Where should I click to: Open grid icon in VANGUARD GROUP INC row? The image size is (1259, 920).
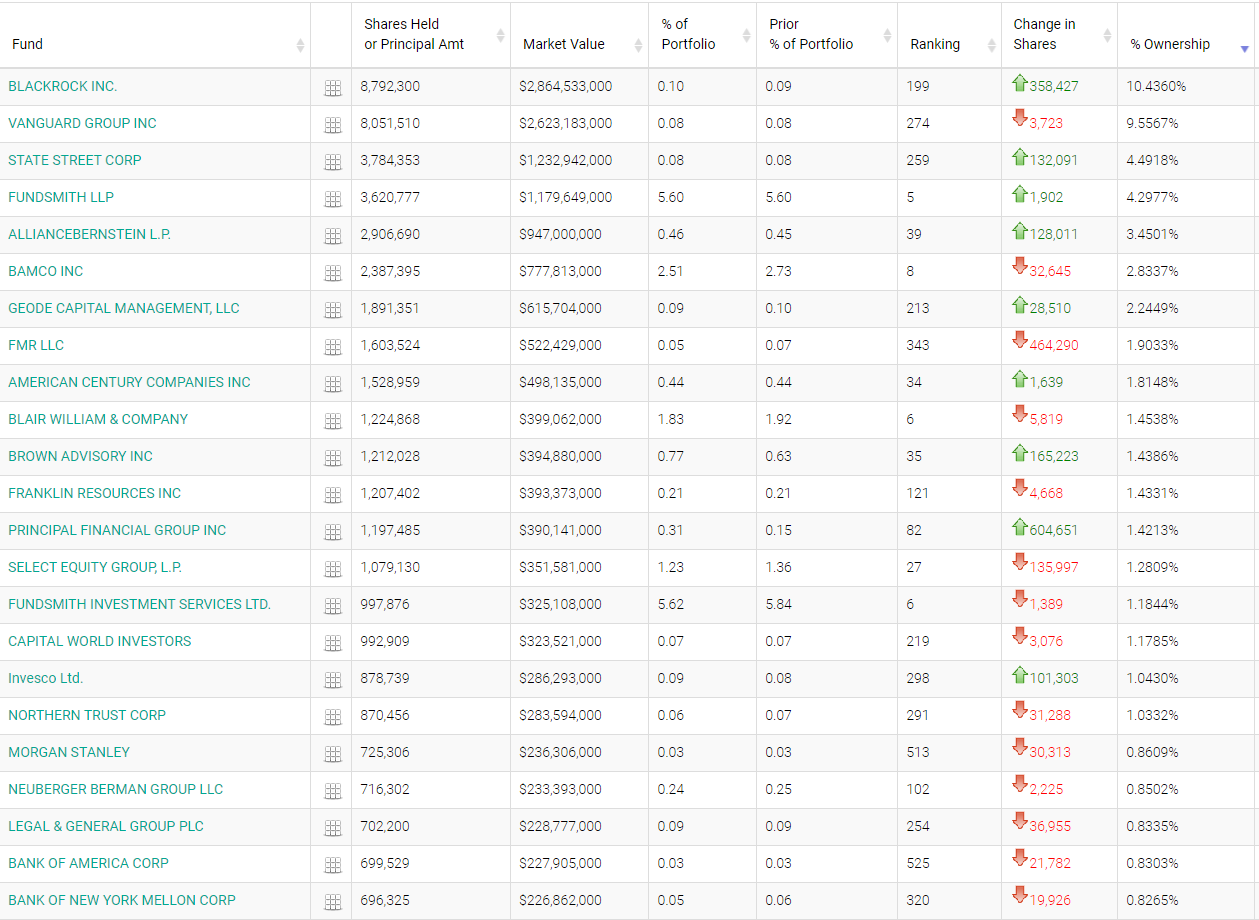pos(333,125)
